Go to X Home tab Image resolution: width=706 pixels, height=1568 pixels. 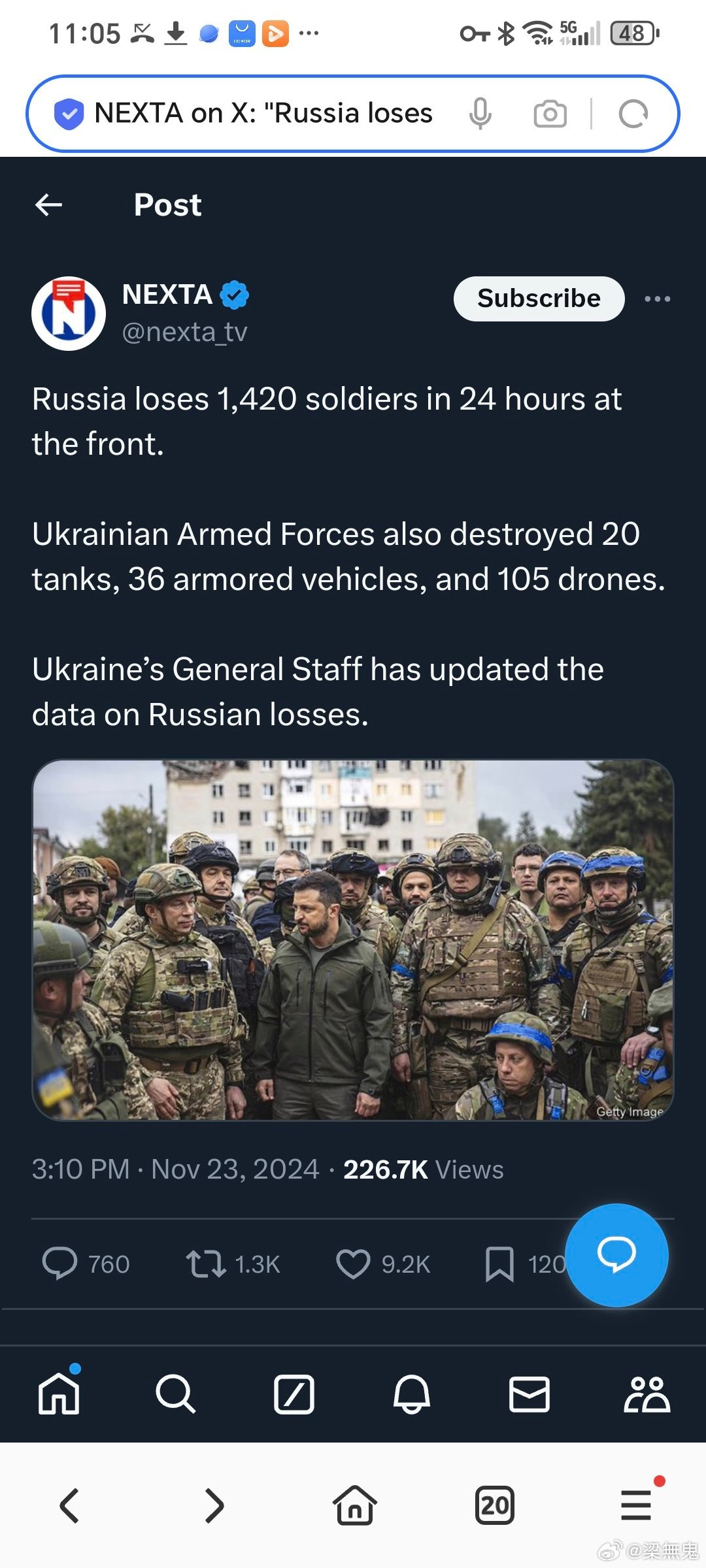[59, 1394]
